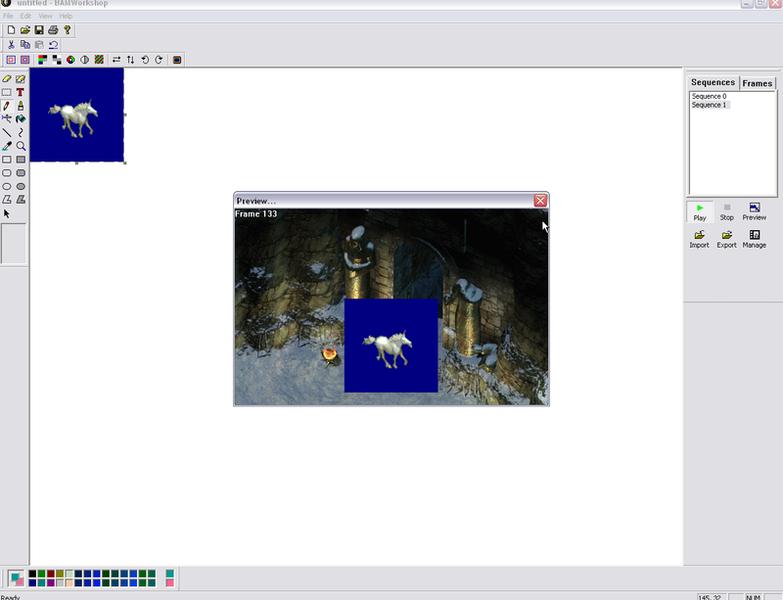
Task: Save using the floppy disk icon
Action: pyautogui.click(x=39, y=30)
